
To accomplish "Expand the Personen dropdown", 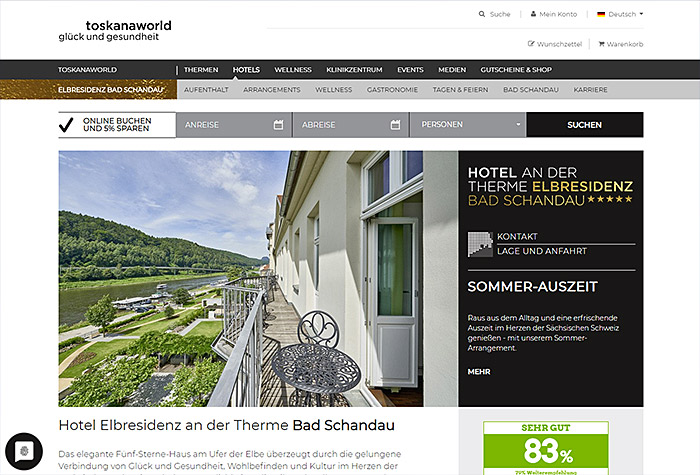I will click(x=468, y=125).
